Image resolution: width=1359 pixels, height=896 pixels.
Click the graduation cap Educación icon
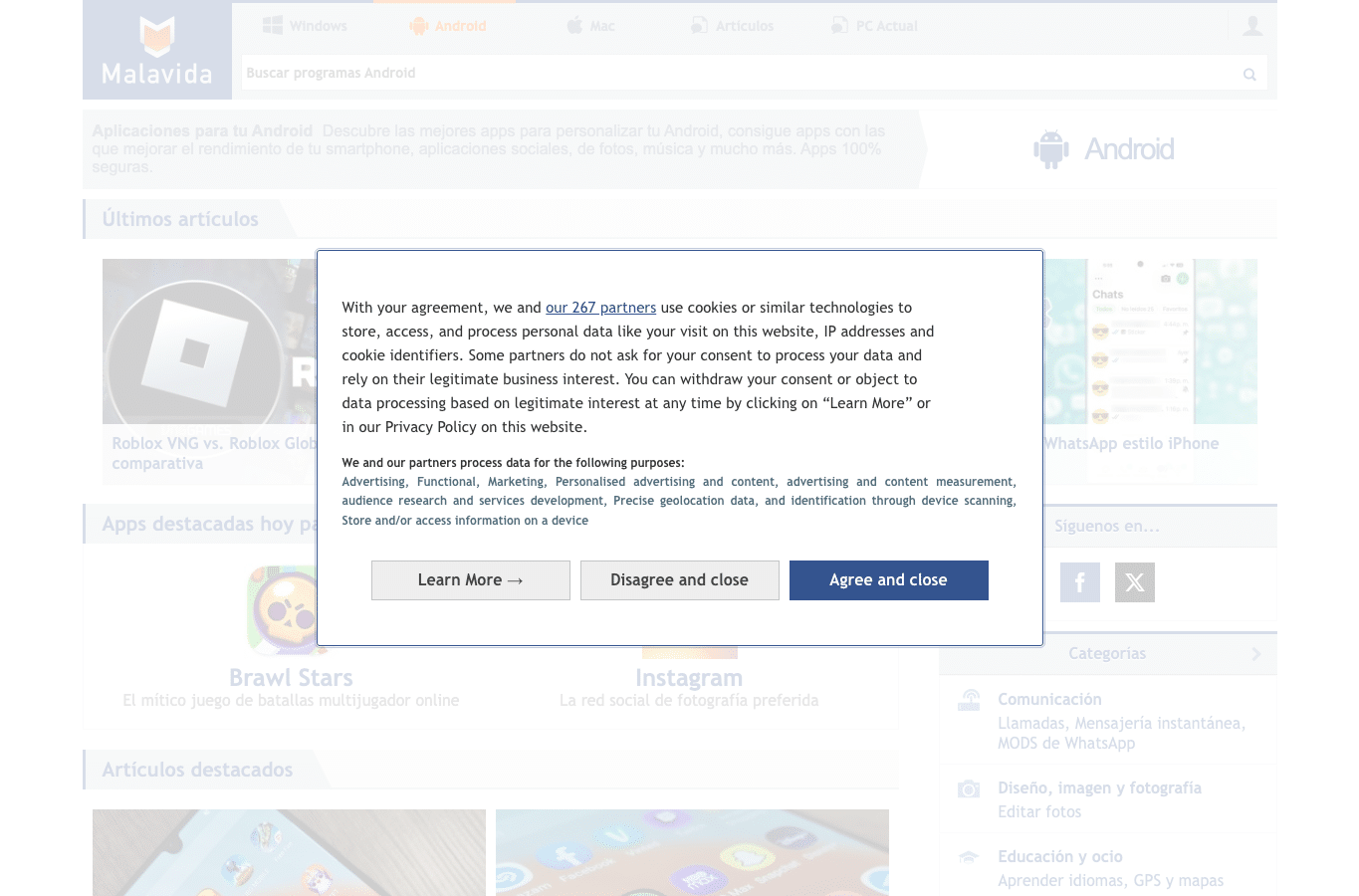(969, 856)
